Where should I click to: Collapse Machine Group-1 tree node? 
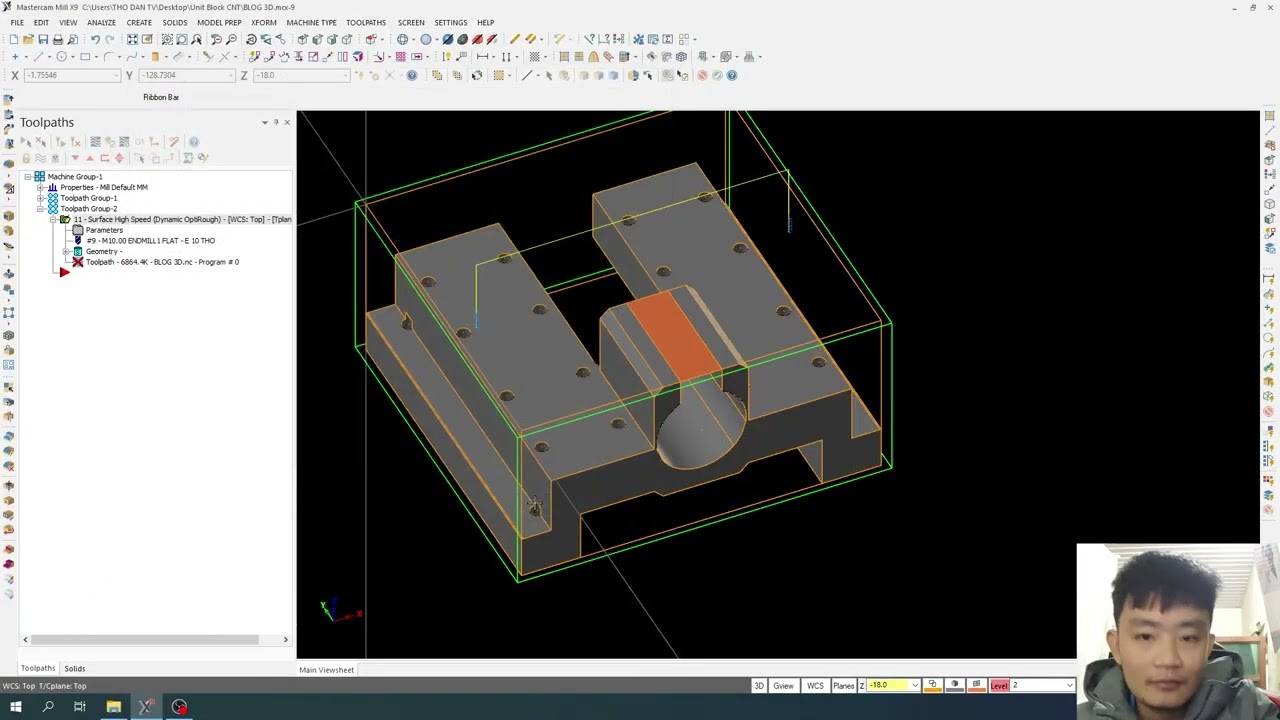pos(28,177)
